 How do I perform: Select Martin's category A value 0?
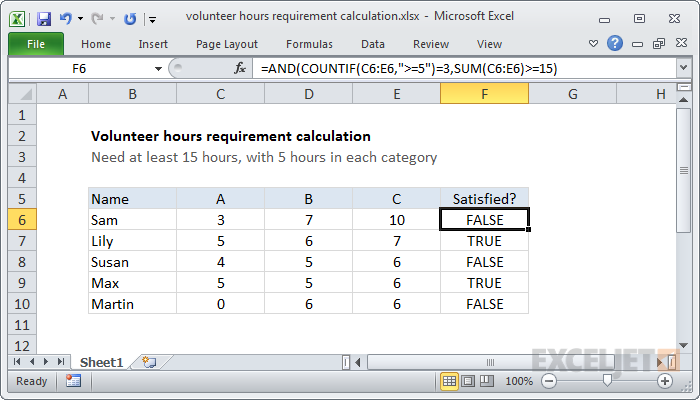click(x=221, y=304)
